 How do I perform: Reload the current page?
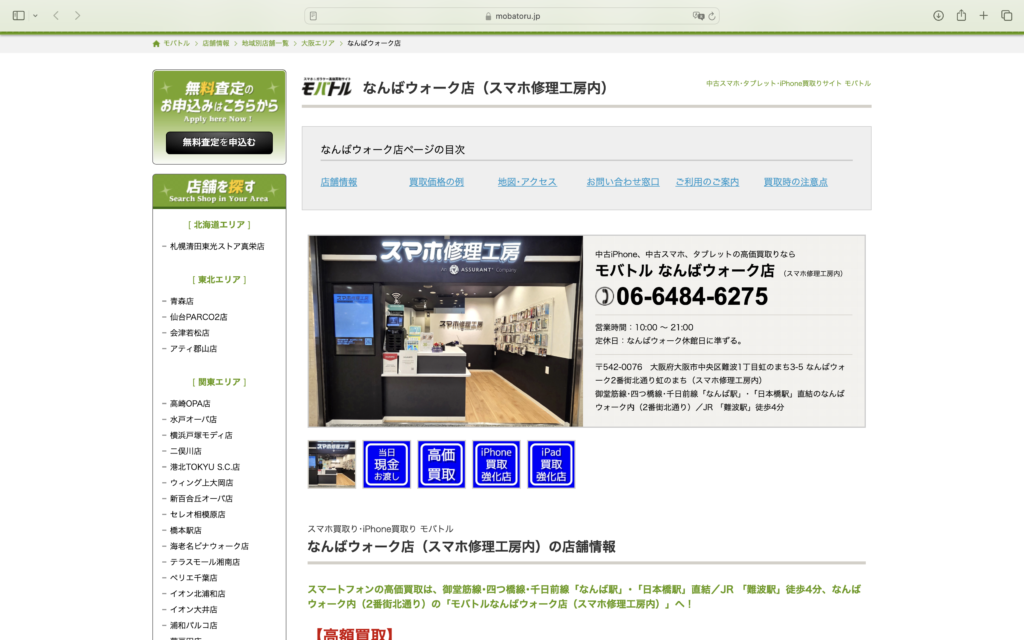point(711,16)
